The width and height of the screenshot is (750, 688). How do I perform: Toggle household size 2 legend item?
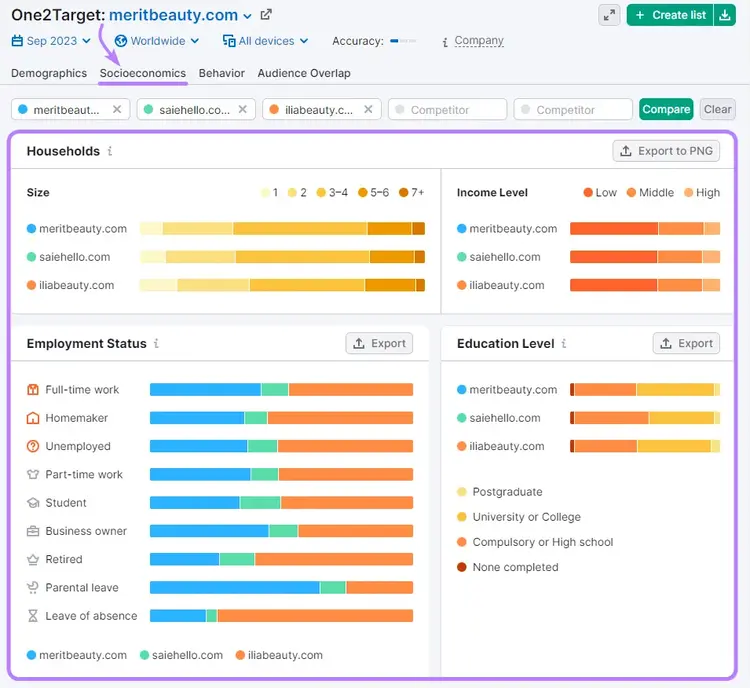297,192
